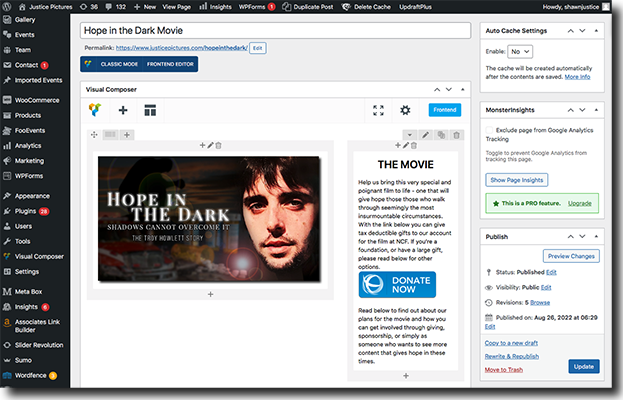Collapse the Publish panel
Screen dimensions: 623x400
(x=596, y=236)
